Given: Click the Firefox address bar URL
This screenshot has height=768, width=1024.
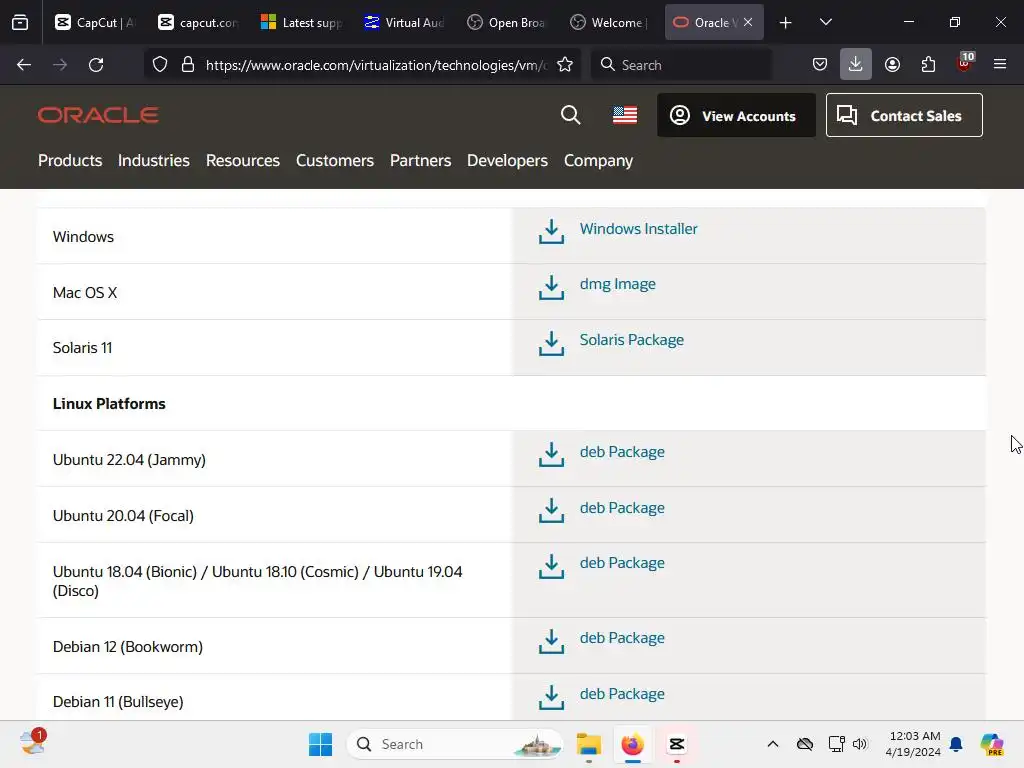Looking at the screenshot, I should pyautogui.click(x=376, y=65).
